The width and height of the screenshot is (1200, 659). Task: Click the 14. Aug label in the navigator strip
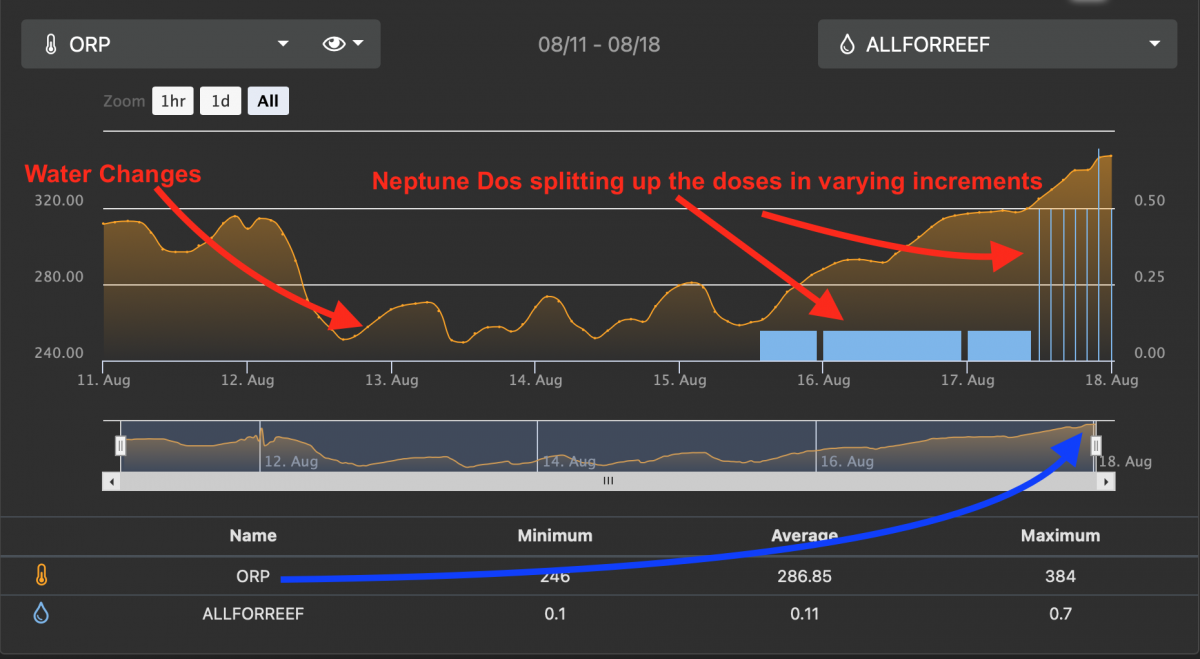[x=569, y=462]
